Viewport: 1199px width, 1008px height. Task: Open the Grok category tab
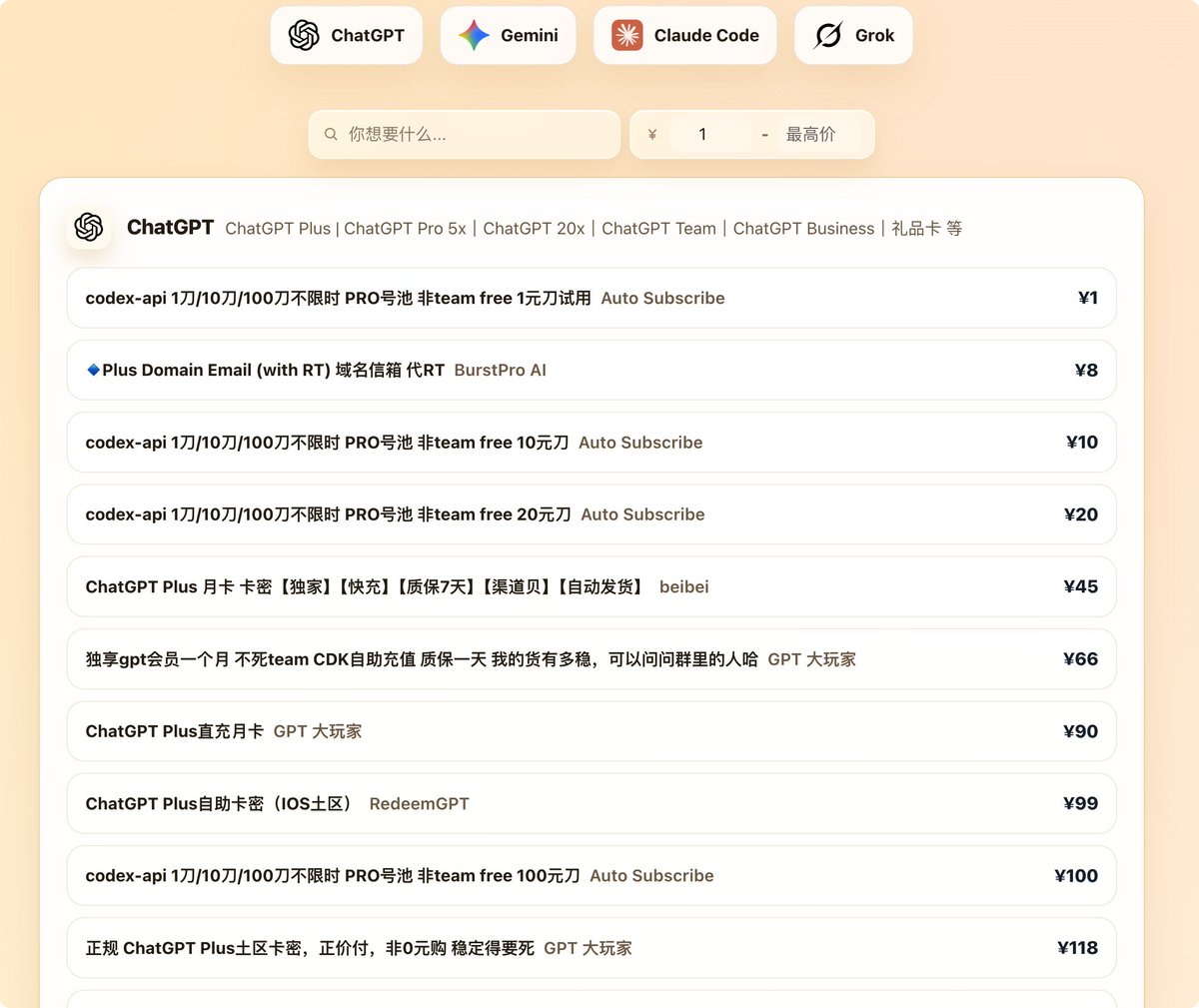click(854, 35)
